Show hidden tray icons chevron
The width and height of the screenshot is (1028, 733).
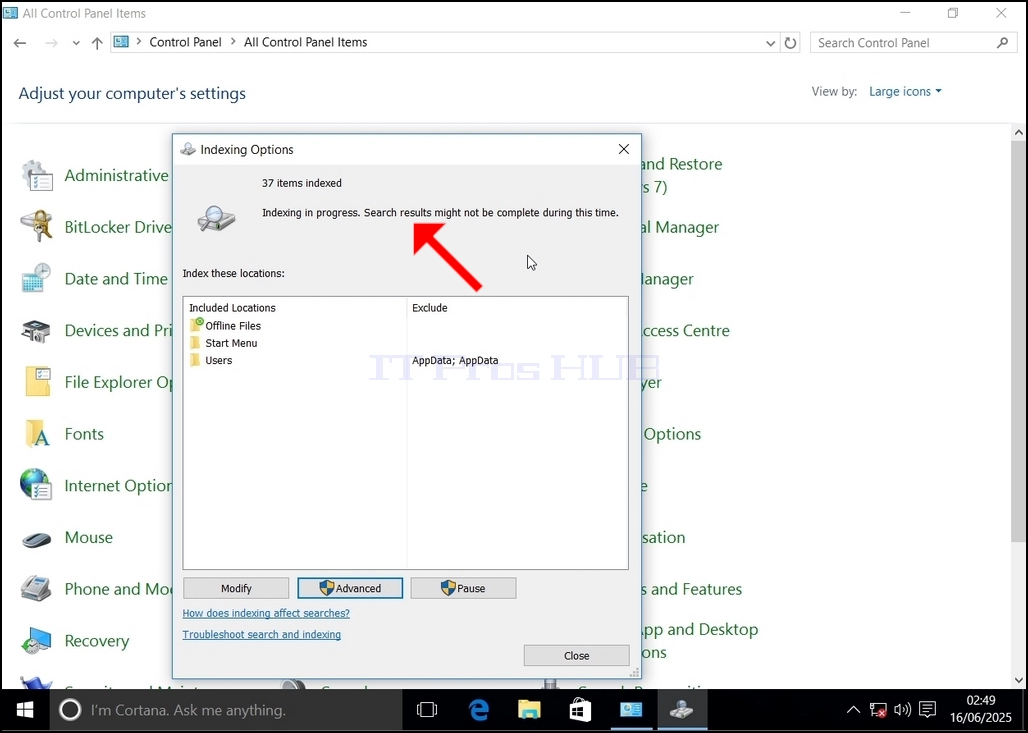click(x=853, y=710)
